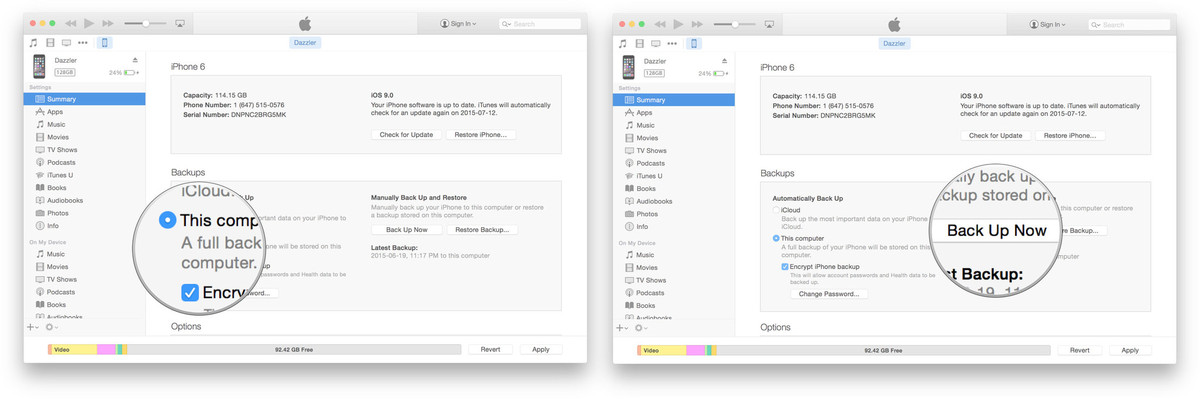Open Sign In dropdown in left iTunes window
Screen dimensions: 1200x400
459,23
